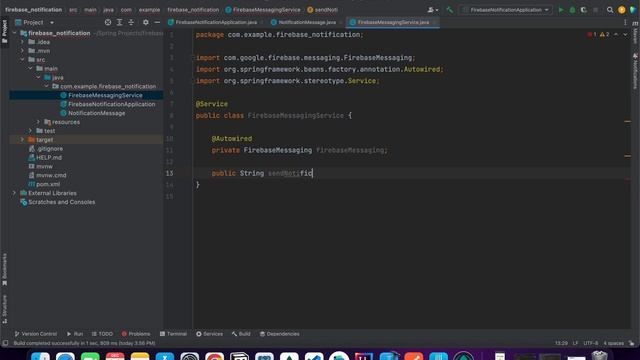Expand all nodes in Project panel
Image resolution: width=640 pixels, height=360 pixels.
tap(120, 22)
